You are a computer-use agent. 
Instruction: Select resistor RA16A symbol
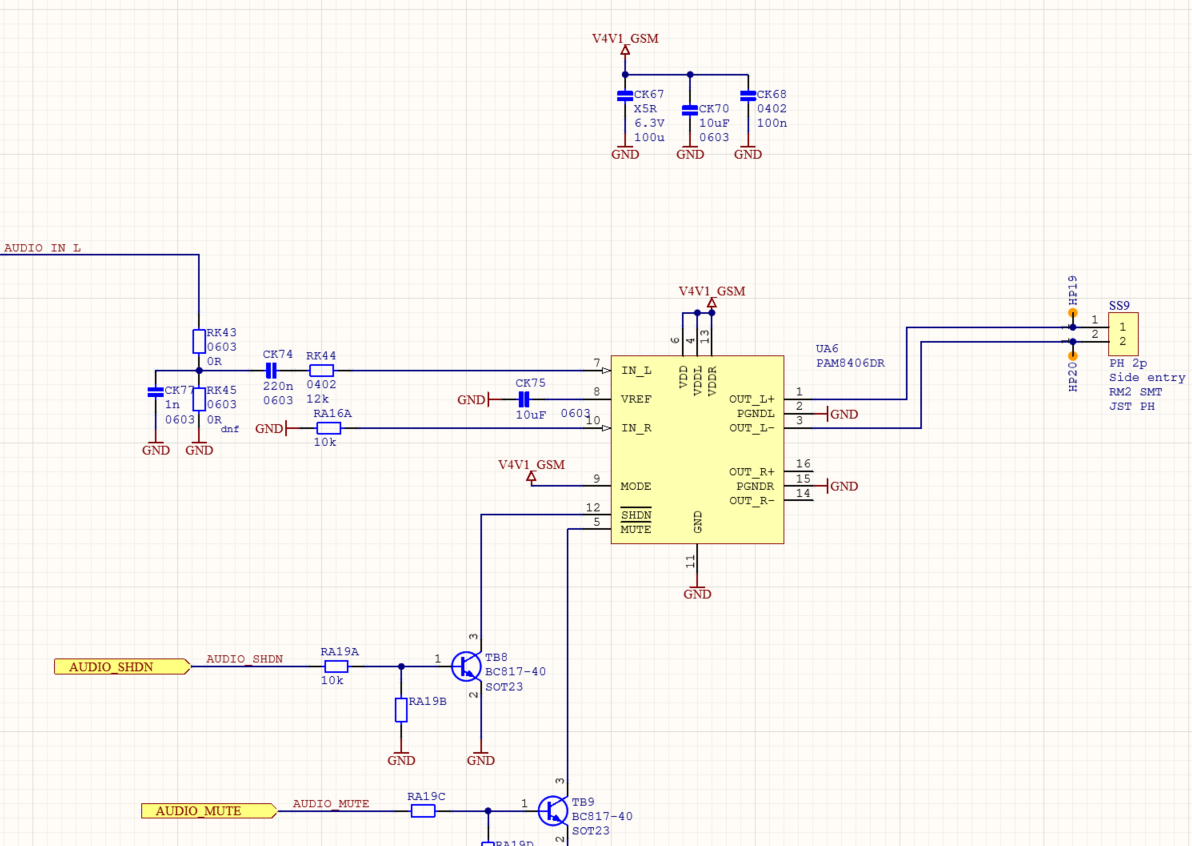coord(328,429)
